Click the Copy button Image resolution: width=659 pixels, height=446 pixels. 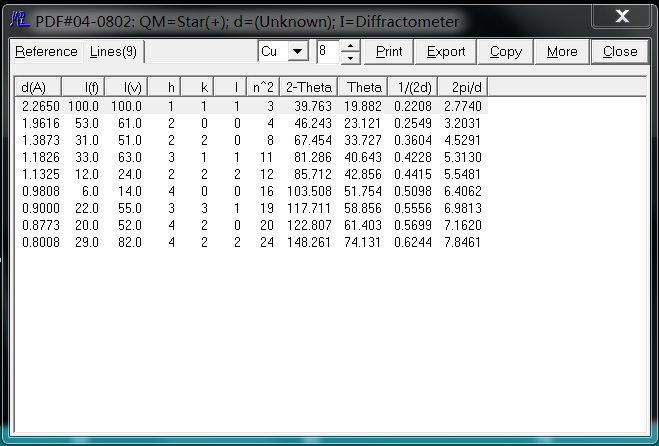[506, 52]
